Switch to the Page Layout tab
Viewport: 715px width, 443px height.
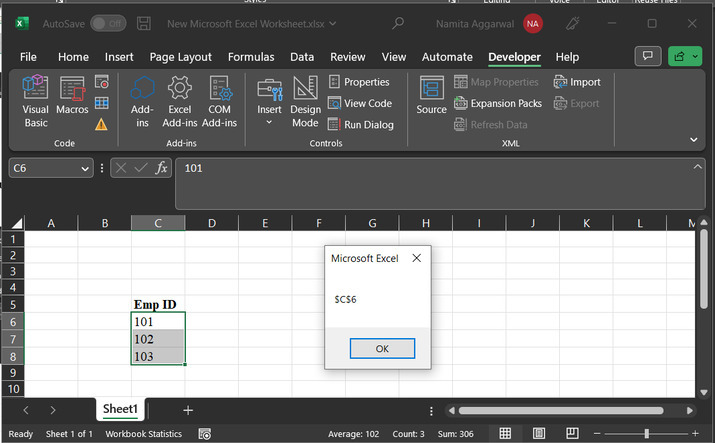(x=180, y=57)
